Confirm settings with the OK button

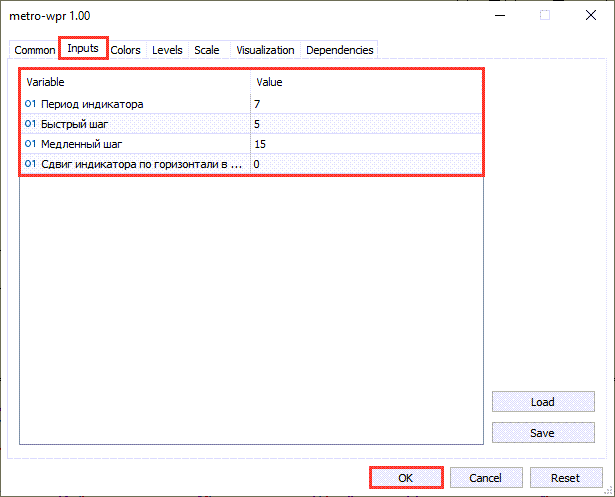coord(406,478)
